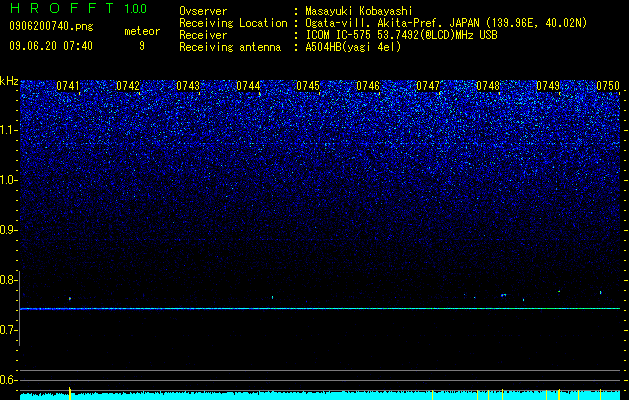629x400 pixels.
Task: Select observer name Masayuki Kobayashi
Action: [359, 11]
